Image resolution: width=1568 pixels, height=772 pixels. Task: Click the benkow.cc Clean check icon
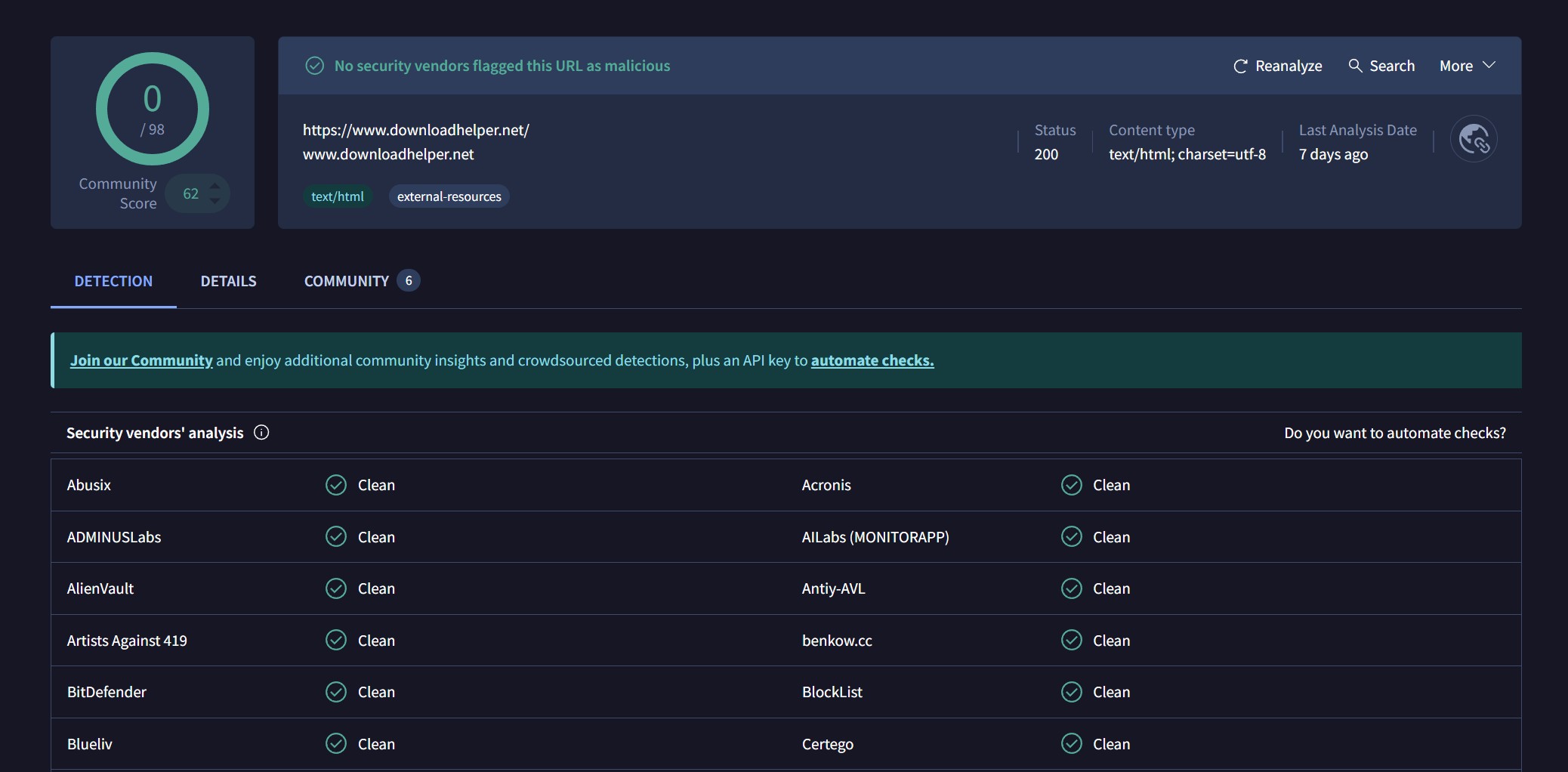click(1072, 640)
